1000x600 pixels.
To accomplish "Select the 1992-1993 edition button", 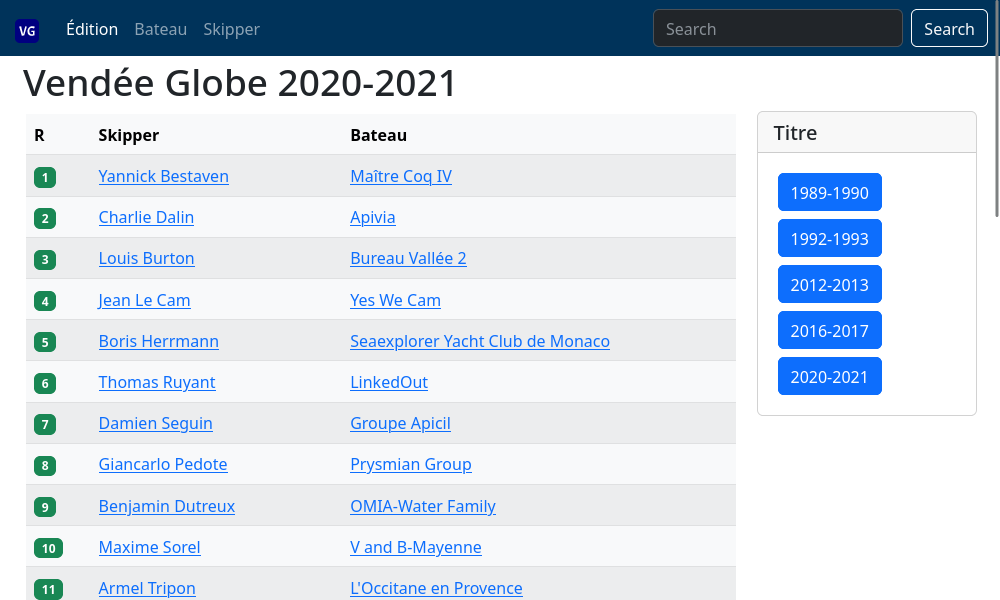I will pyautogui.click(x=830, y=238).
